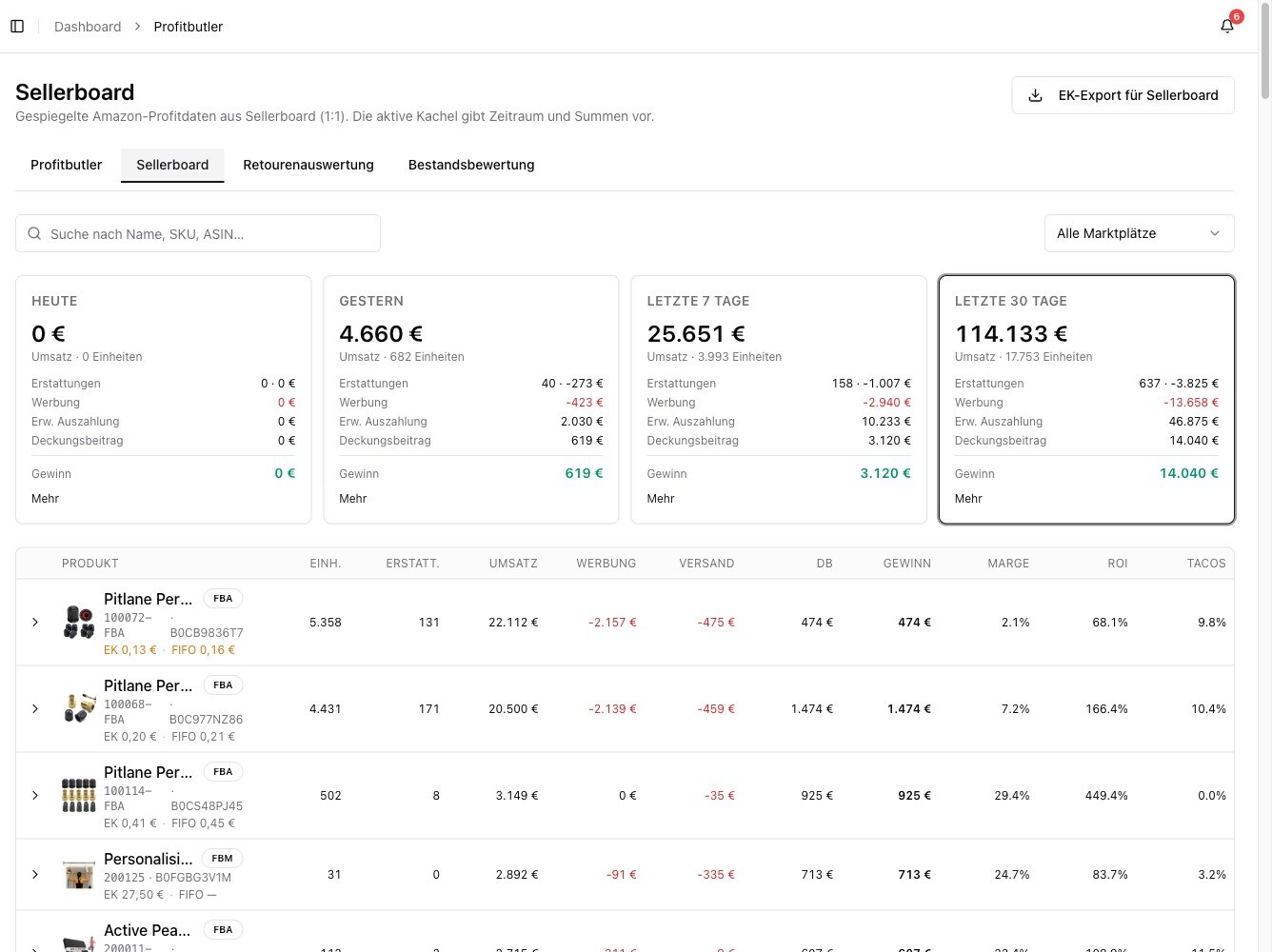Sort by WERBUNG column header

point(606,564)
